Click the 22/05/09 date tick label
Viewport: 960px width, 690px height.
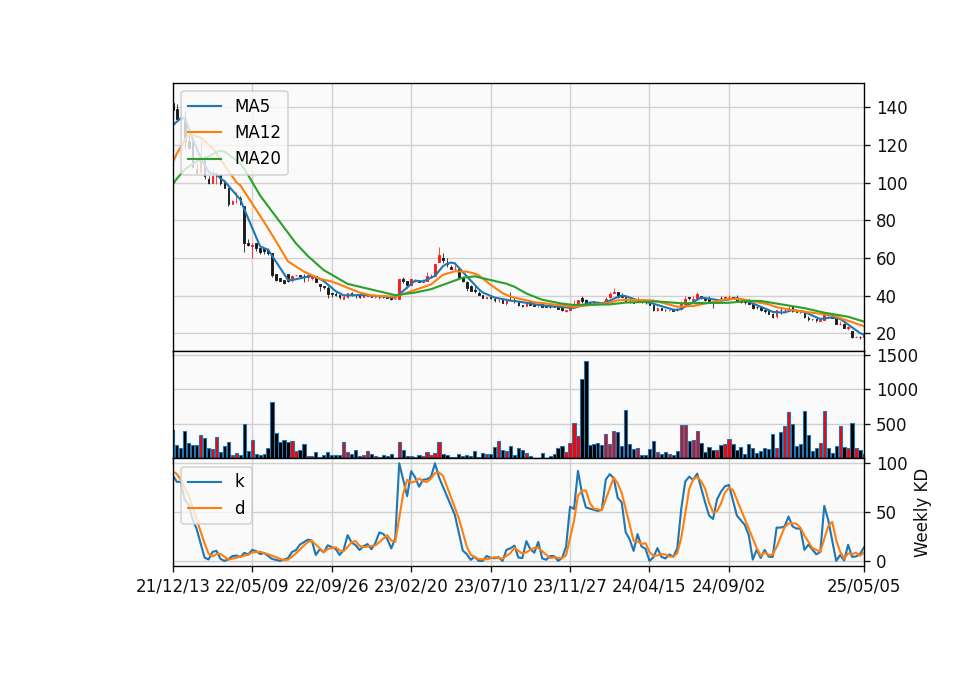(x=252, y=587)
